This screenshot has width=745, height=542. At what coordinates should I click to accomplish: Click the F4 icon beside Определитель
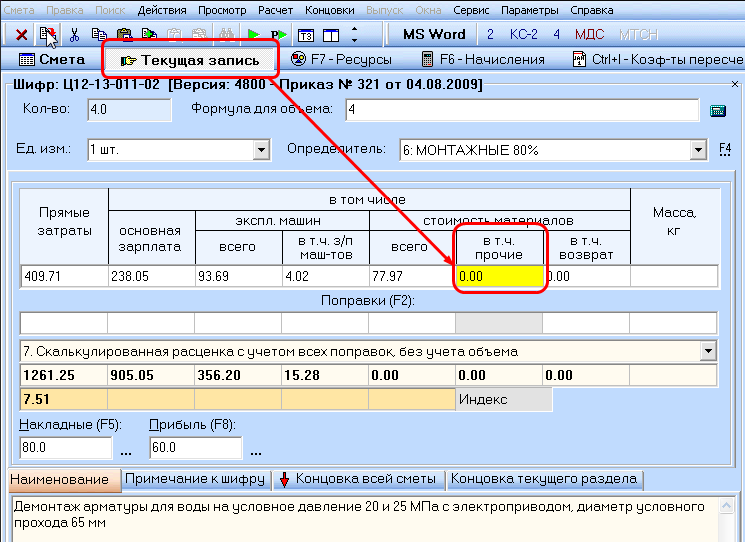click(726, 150)
